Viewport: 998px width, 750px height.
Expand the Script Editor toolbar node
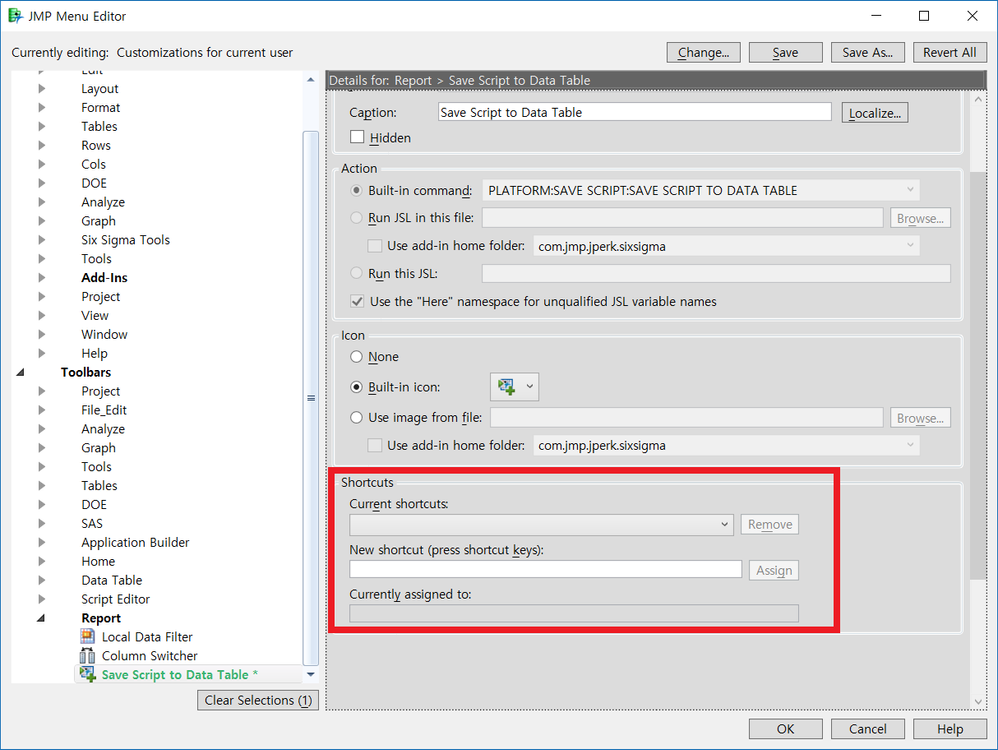[x=41, y=598]
